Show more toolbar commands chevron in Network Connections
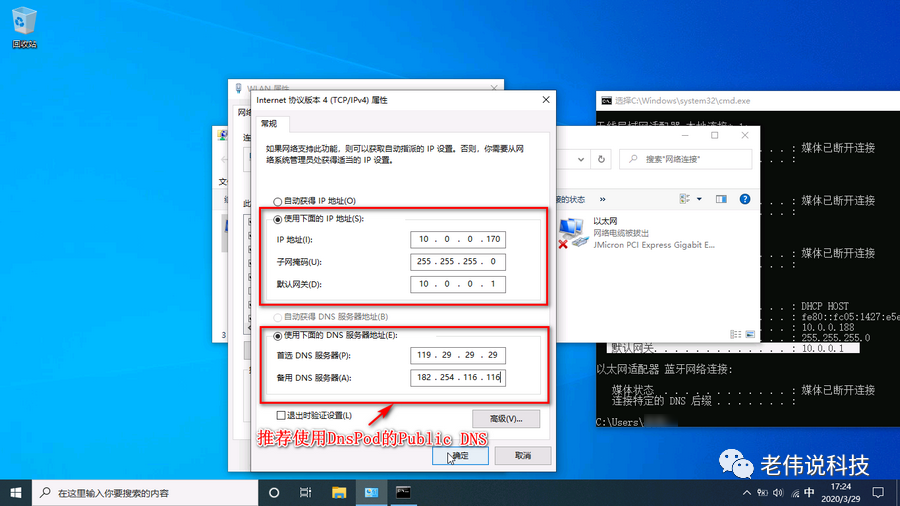This screenshot has width=900, height=506. coord(602,199)
